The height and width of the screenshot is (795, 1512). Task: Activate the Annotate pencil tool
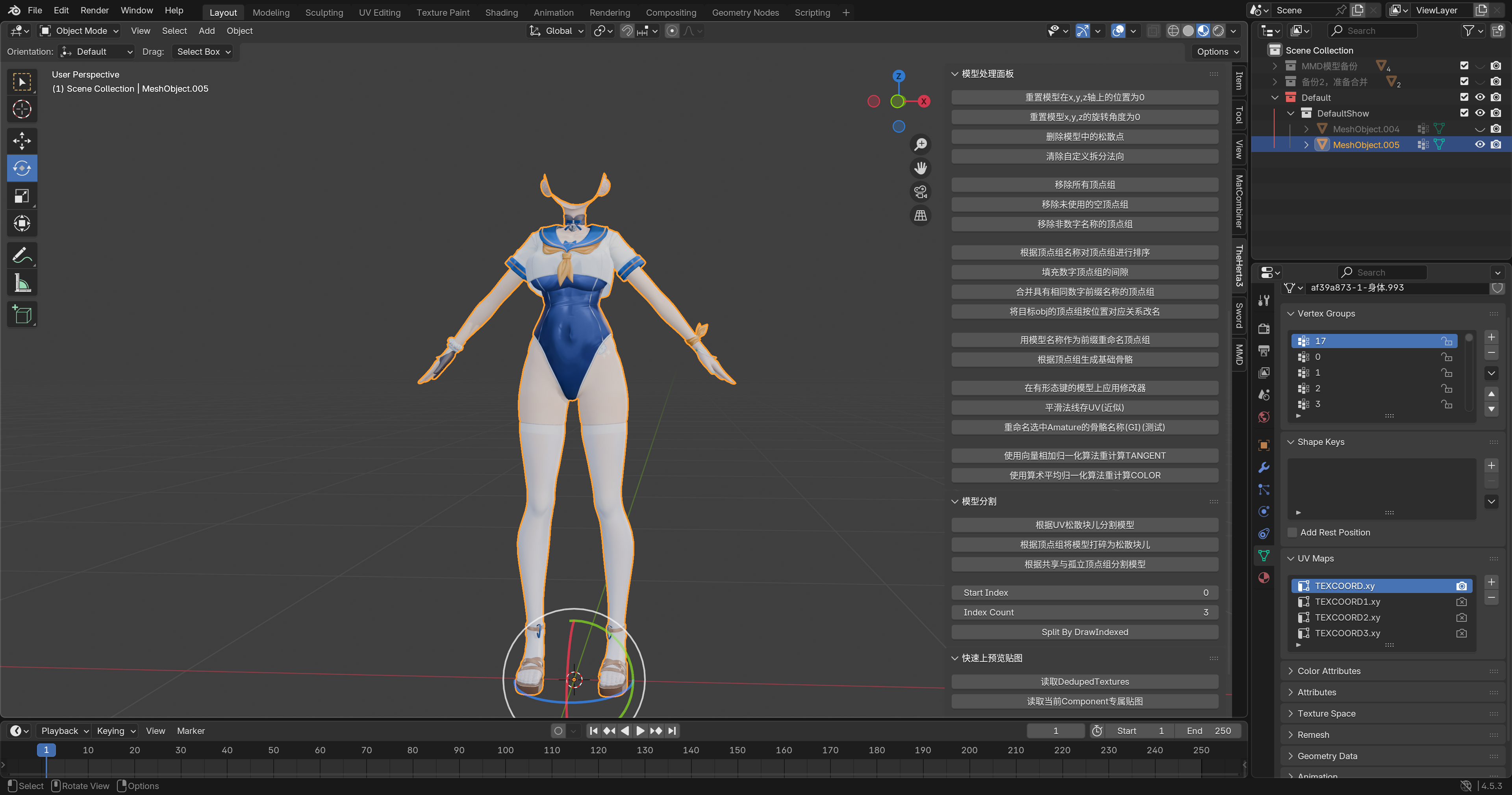(22, 255)
